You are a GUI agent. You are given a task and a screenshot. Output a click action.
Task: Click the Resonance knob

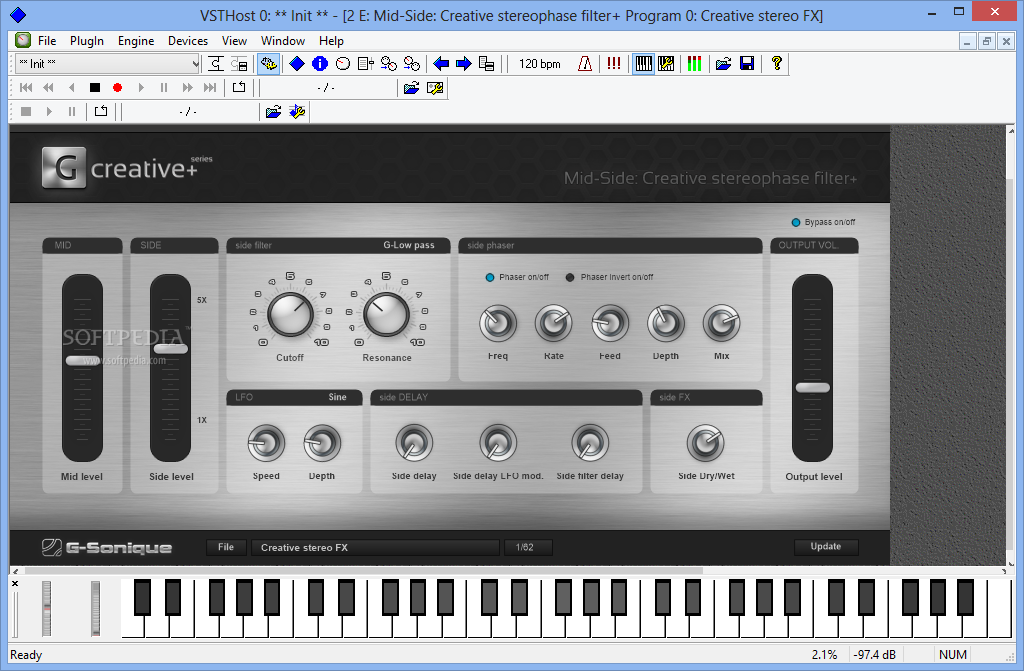[x=386, y=314]
